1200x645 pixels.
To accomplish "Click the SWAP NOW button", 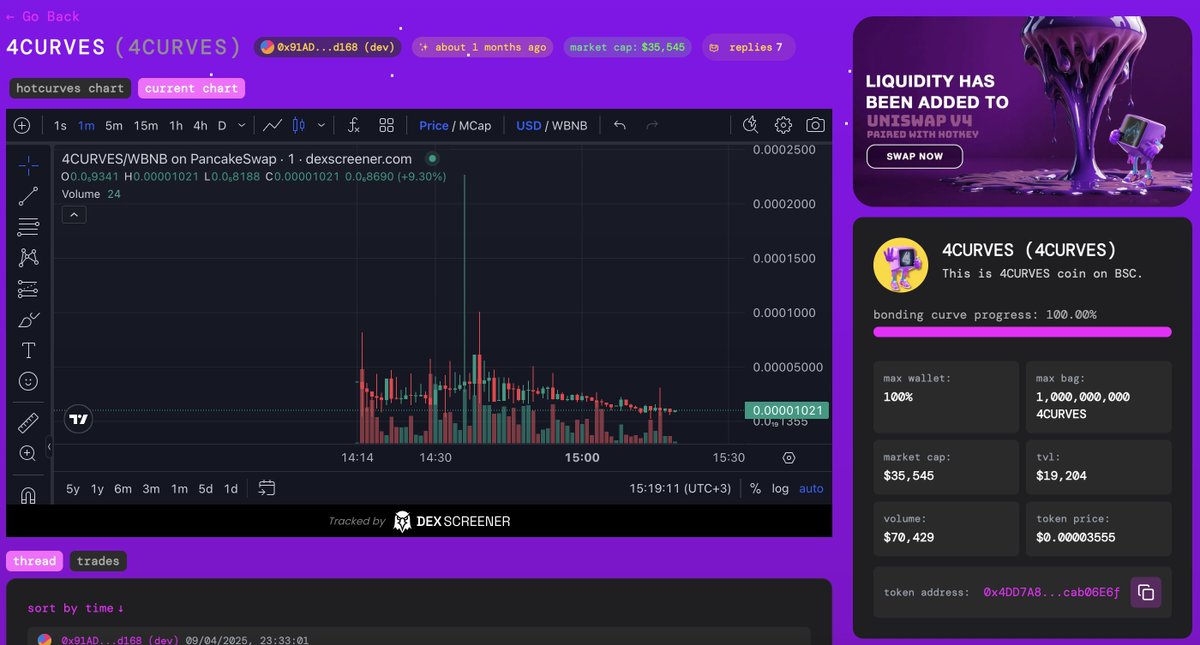I will (914, 156).
